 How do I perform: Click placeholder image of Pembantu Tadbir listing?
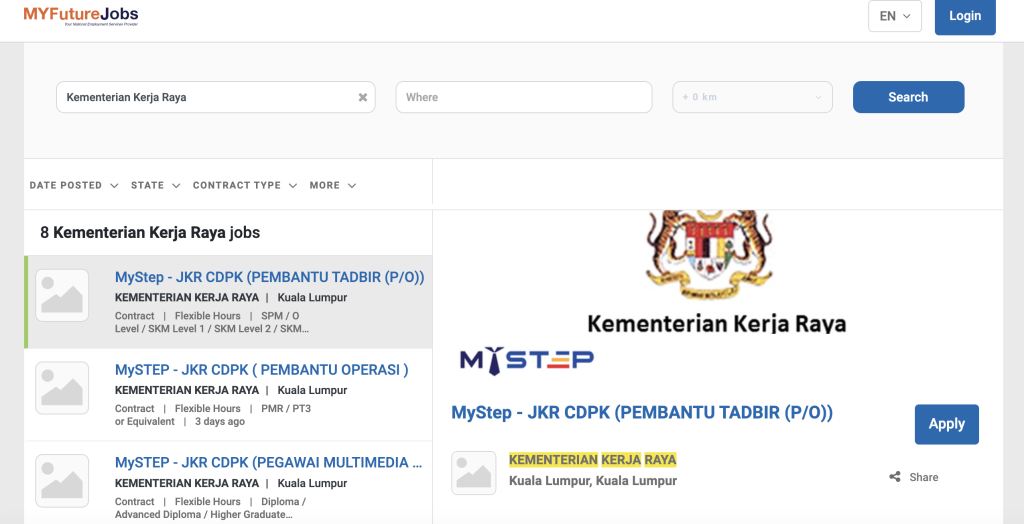[x=62, y=295]
